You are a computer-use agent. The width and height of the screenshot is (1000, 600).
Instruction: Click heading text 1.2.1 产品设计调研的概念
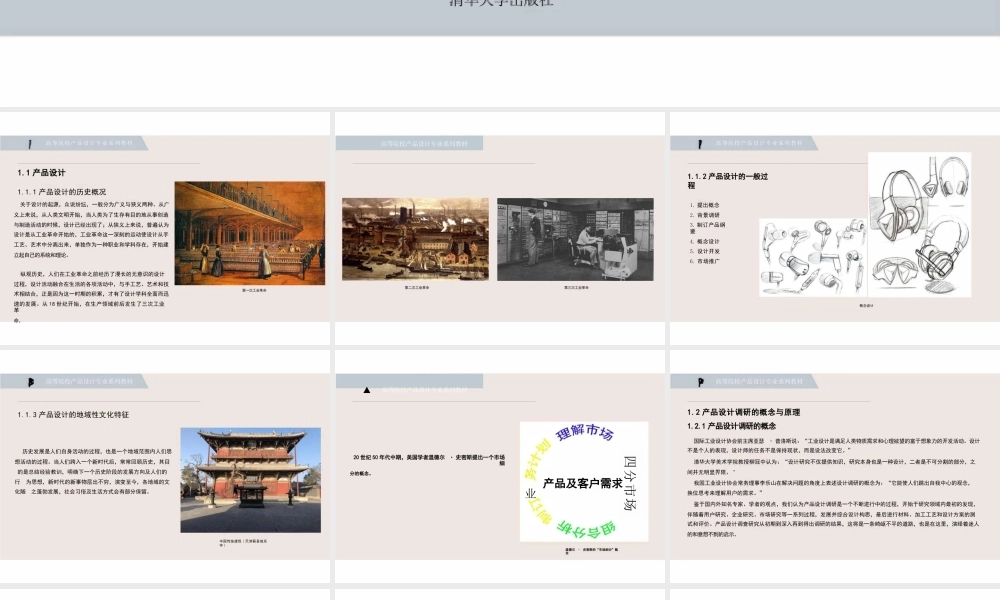(732, 426)
